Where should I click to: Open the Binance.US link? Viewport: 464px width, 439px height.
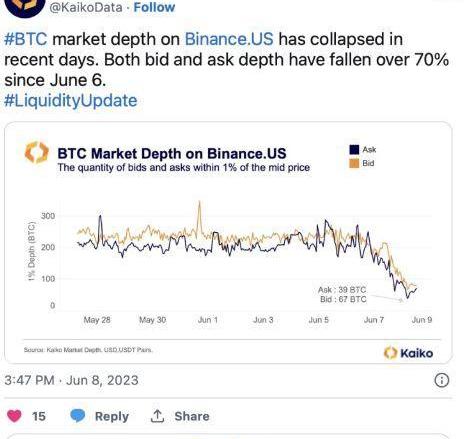click(x=229, y=39)
